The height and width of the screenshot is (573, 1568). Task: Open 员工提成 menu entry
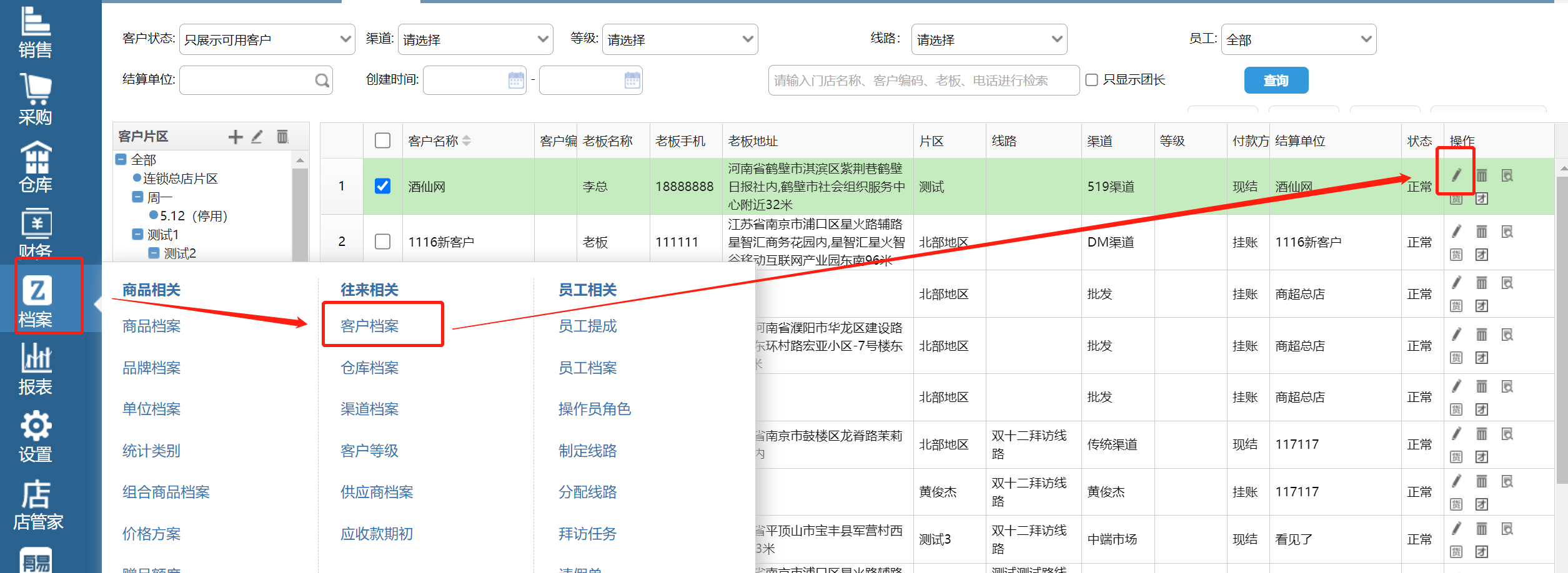pos(587,326)
